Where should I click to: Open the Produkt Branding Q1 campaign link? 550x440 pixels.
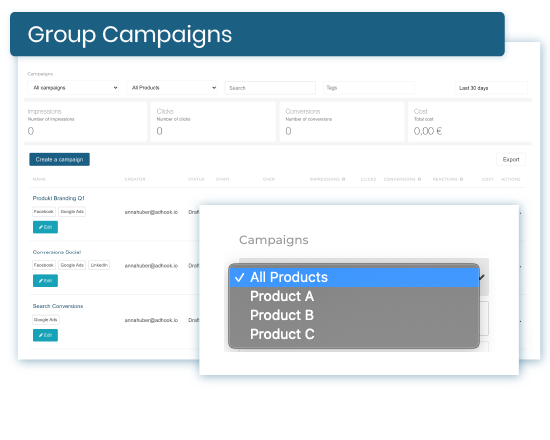click(59, 198)
